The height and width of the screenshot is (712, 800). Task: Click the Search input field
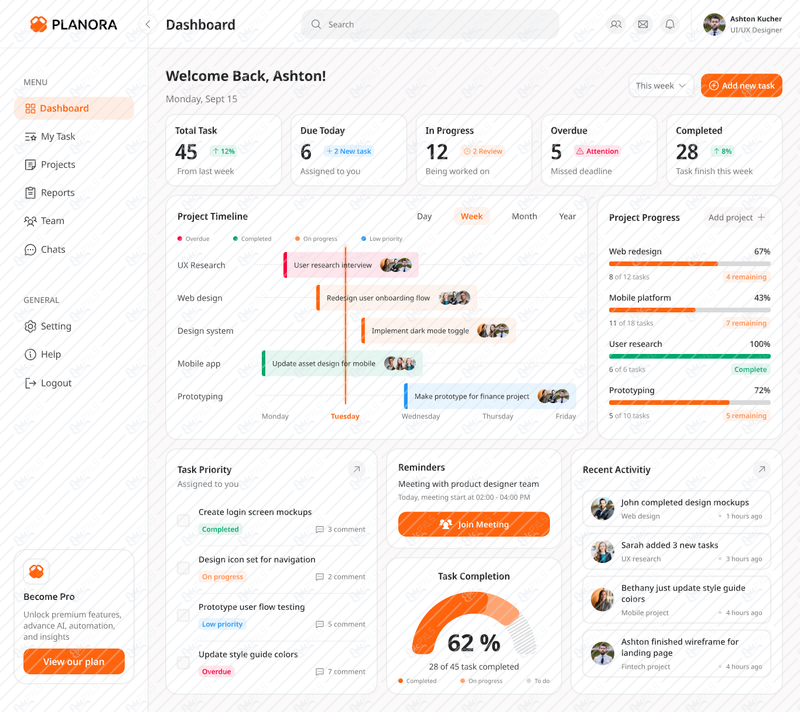point(430,24)
